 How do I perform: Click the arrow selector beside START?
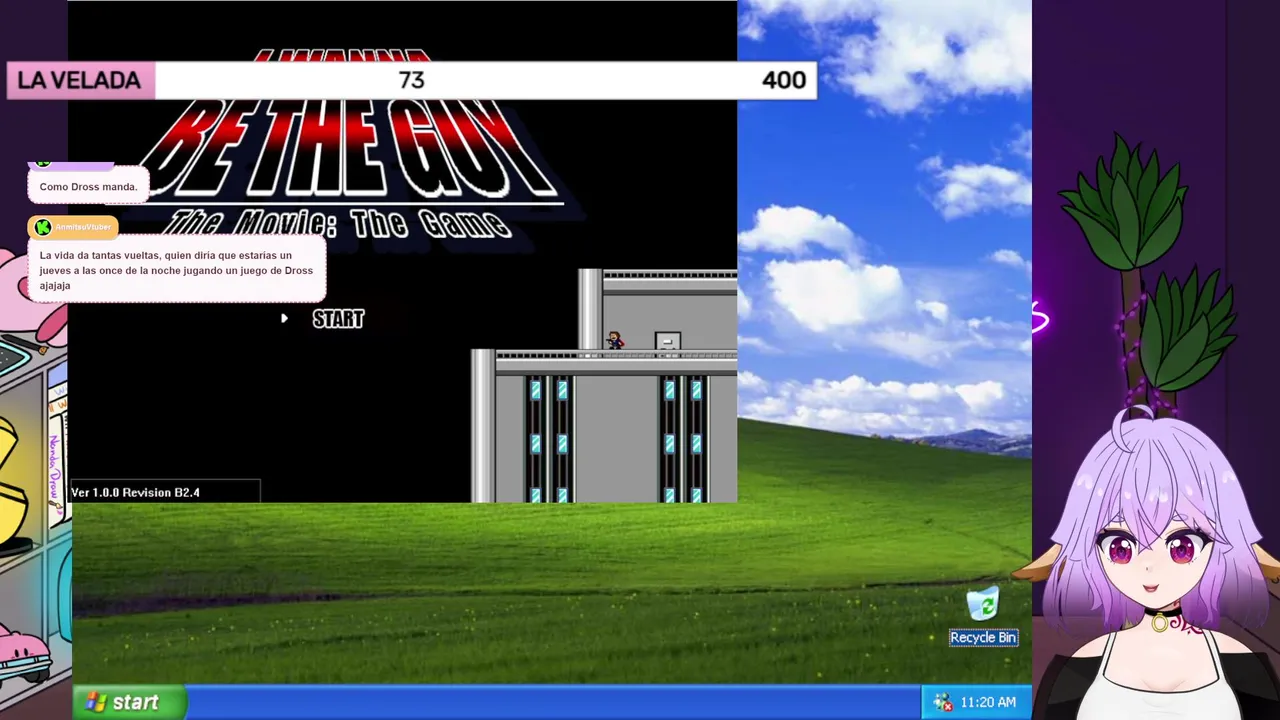pos(284,319)
